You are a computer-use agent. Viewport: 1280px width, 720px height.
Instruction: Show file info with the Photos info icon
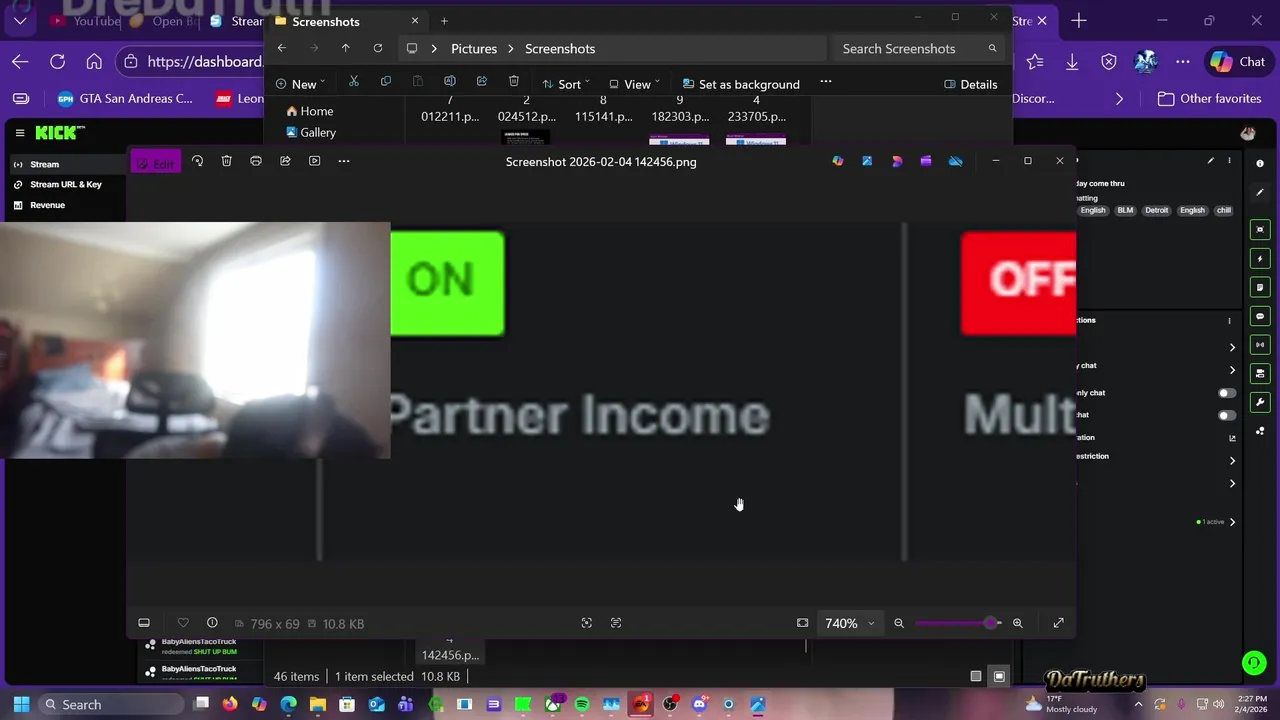[212, 623]
